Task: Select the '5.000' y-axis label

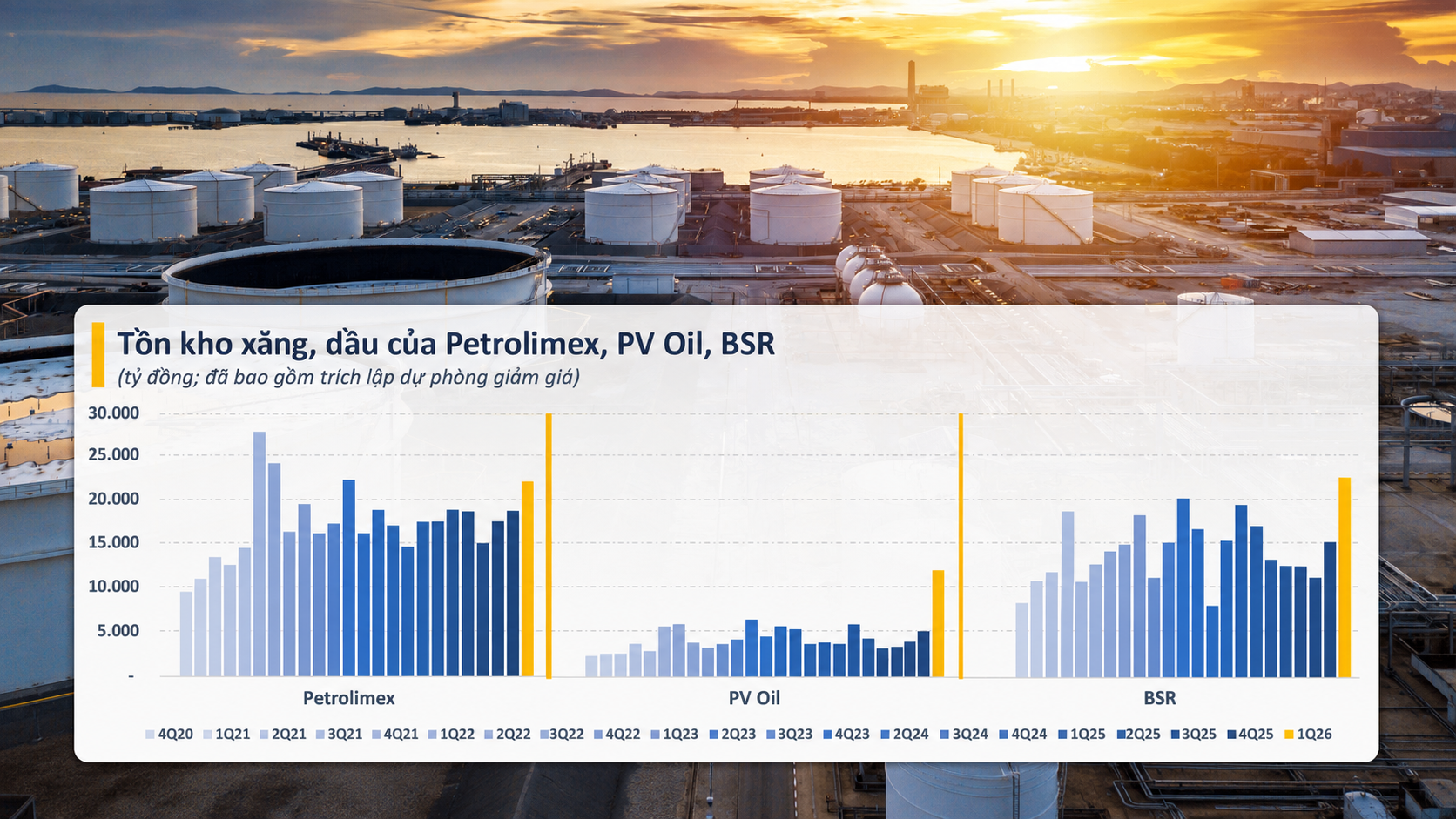Action: click(118, 631)
